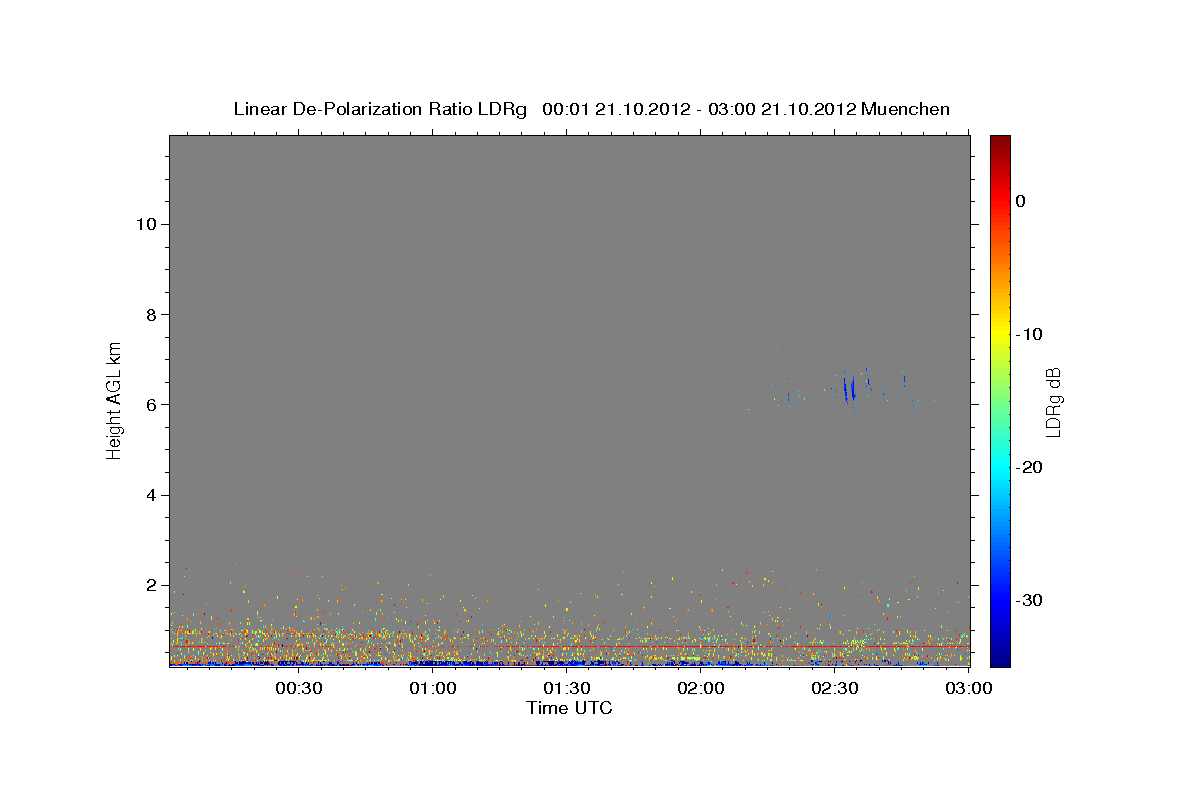
Task: Click the 02:30 time tick label
Action: [x=835, y=688]
